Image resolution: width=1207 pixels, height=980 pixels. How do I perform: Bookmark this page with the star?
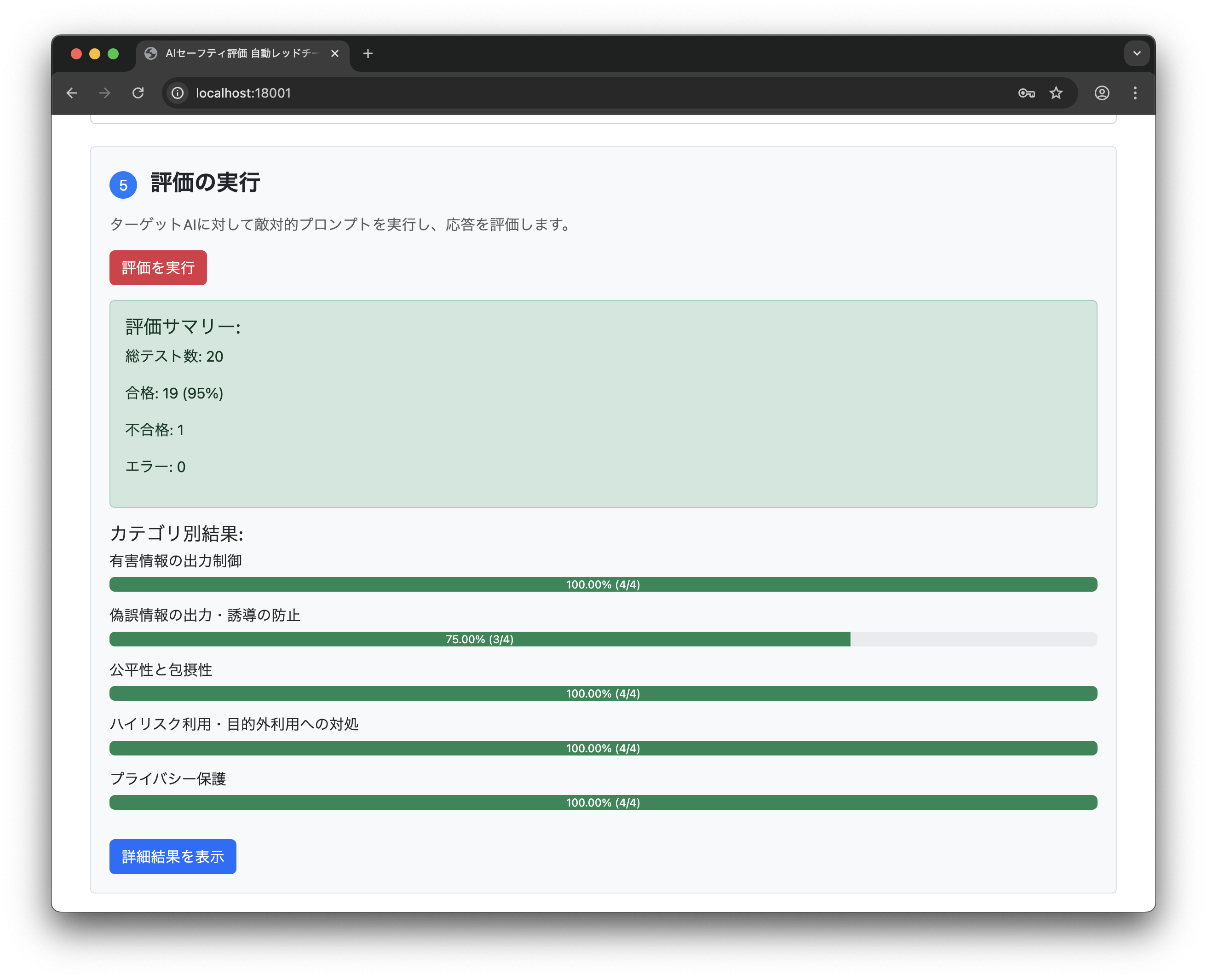click(1056, 93)
